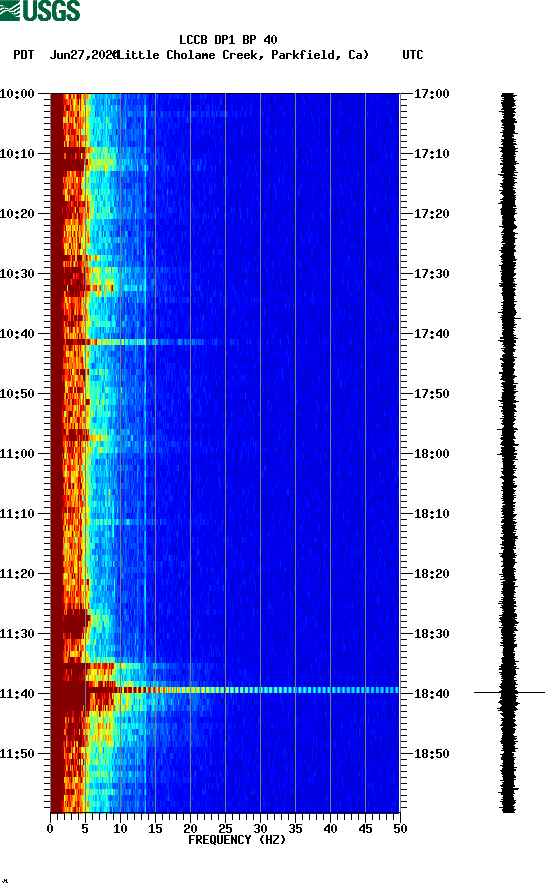
Task: Click the '10' frequency tick label
Action: [120, 829]
